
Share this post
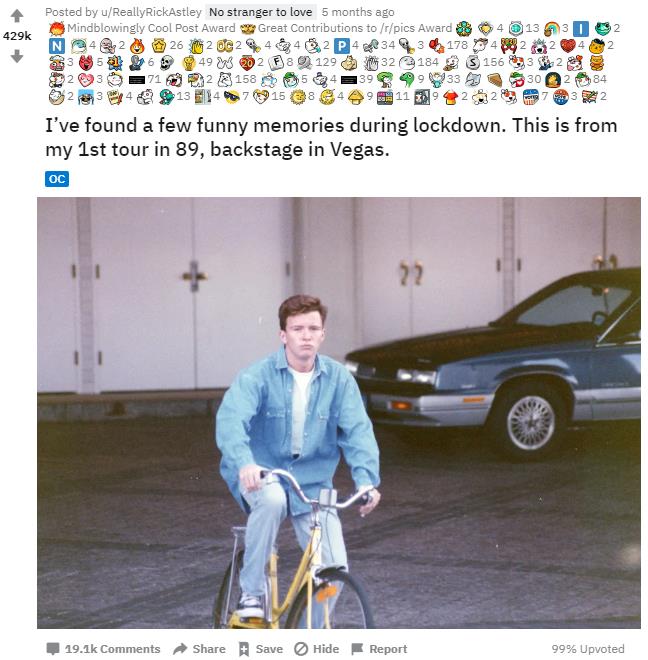tap(199, 649)
